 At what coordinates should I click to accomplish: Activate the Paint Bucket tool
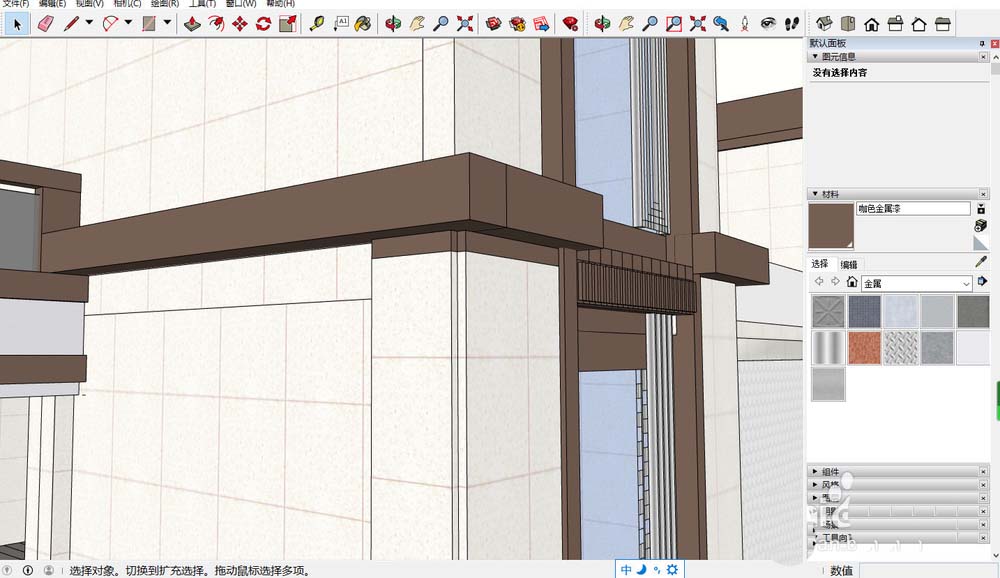363,24
